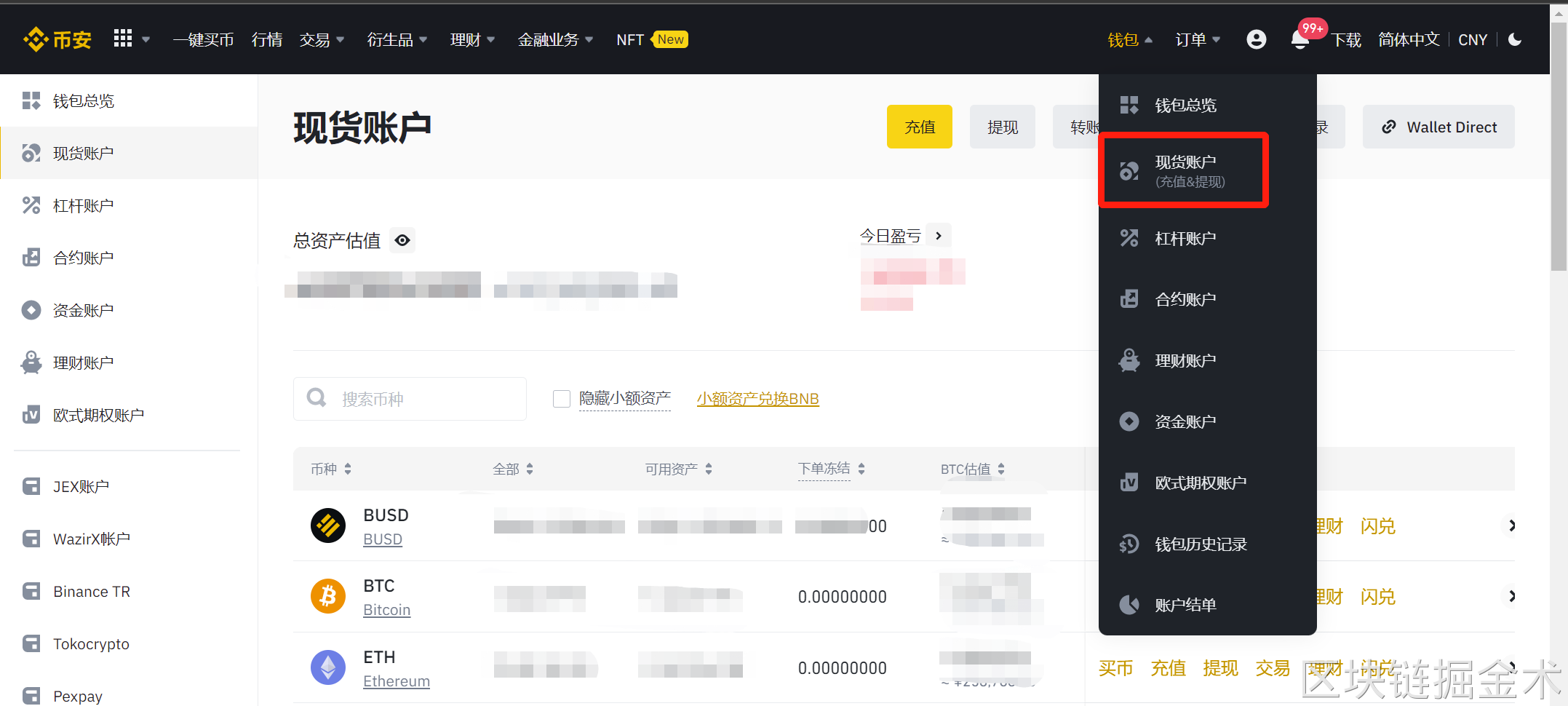This screenshot has height=706, width=1568.
Task: Open 一键买币 in the navbar
Action: pos(204,39)
